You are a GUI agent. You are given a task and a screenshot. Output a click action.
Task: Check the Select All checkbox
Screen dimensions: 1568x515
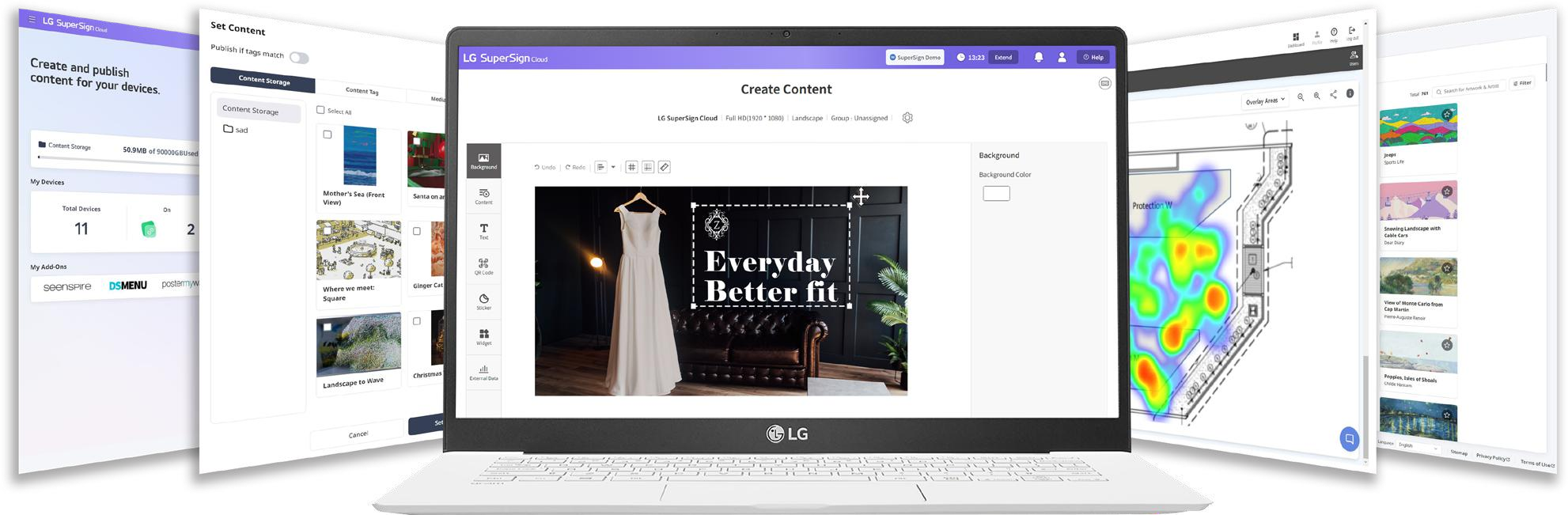pos(320,110)
